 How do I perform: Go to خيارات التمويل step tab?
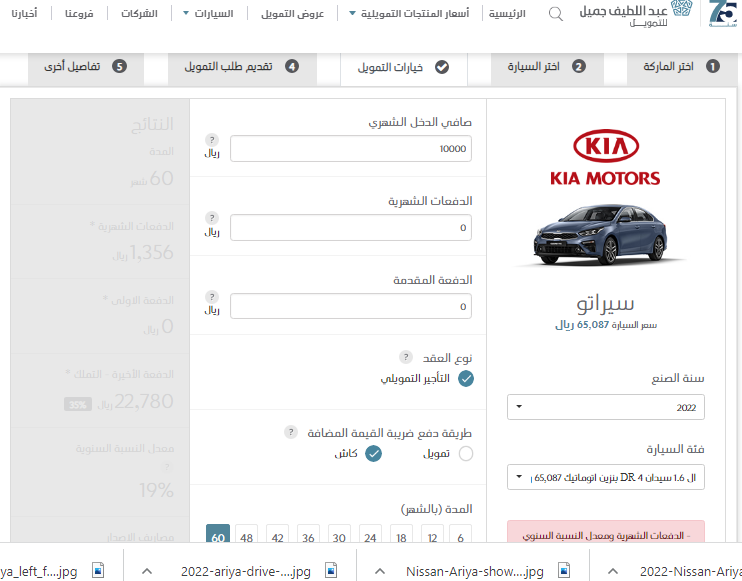click(404, 69)
